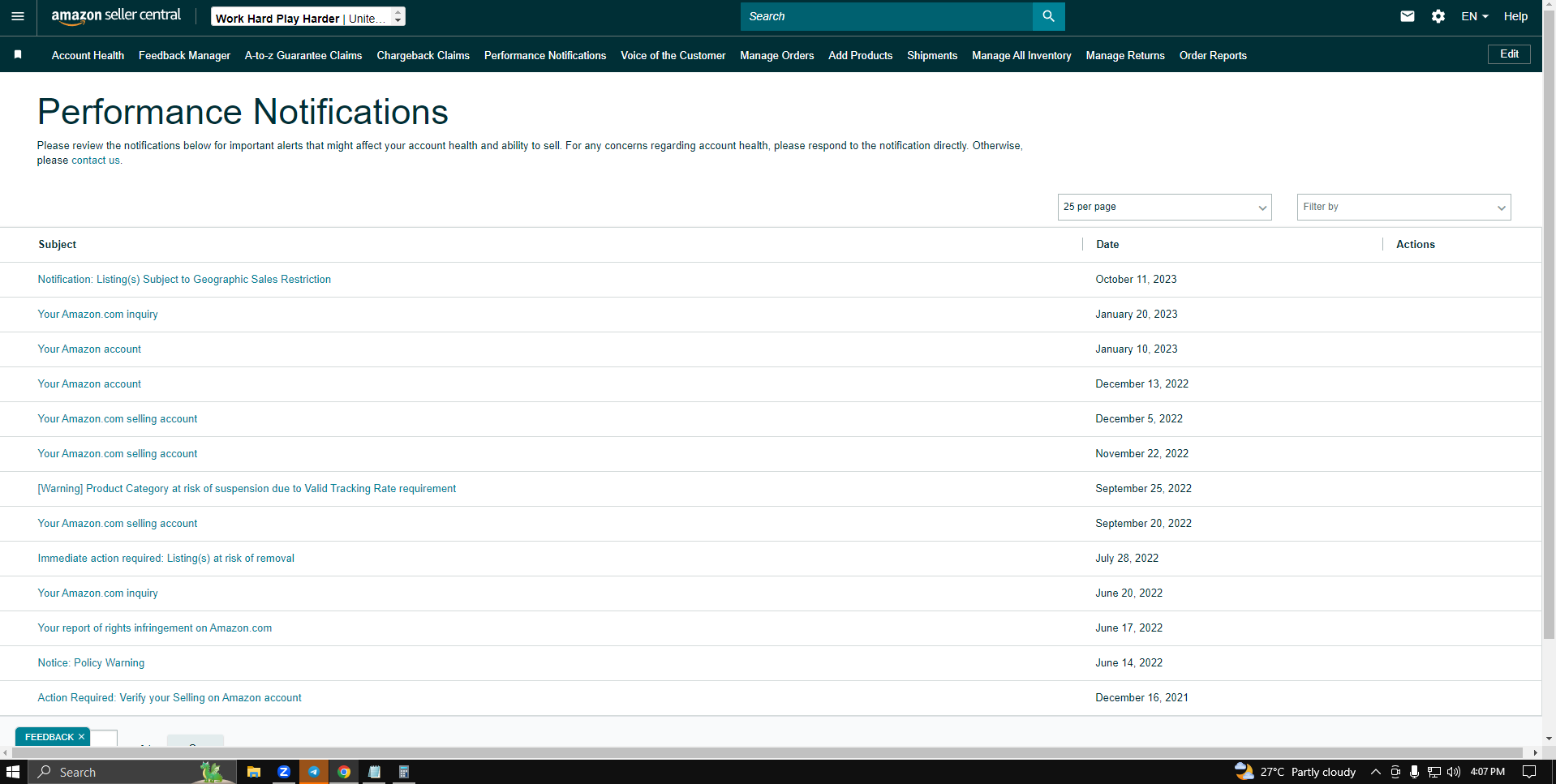Select Performance Notifications in navigation bar
Screen dimensions: 1556x784
pyautogui.click(x=545, y=55)
